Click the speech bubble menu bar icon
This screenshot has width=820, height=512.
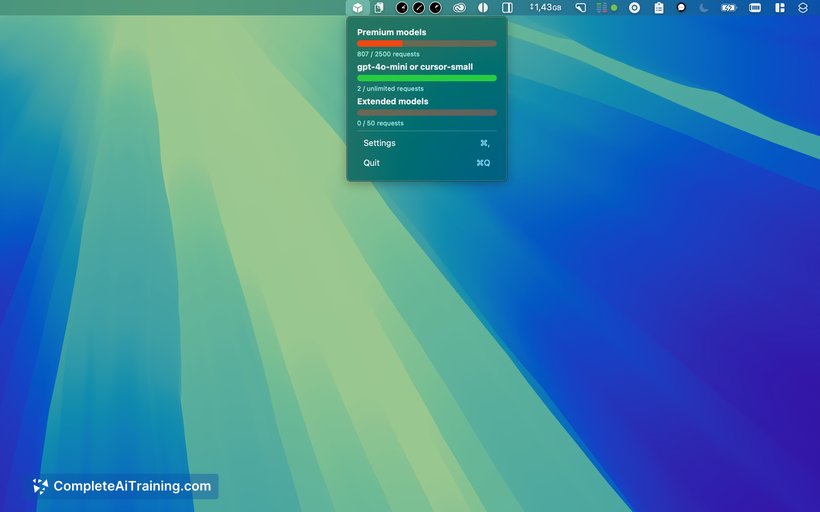coord(681,8)
